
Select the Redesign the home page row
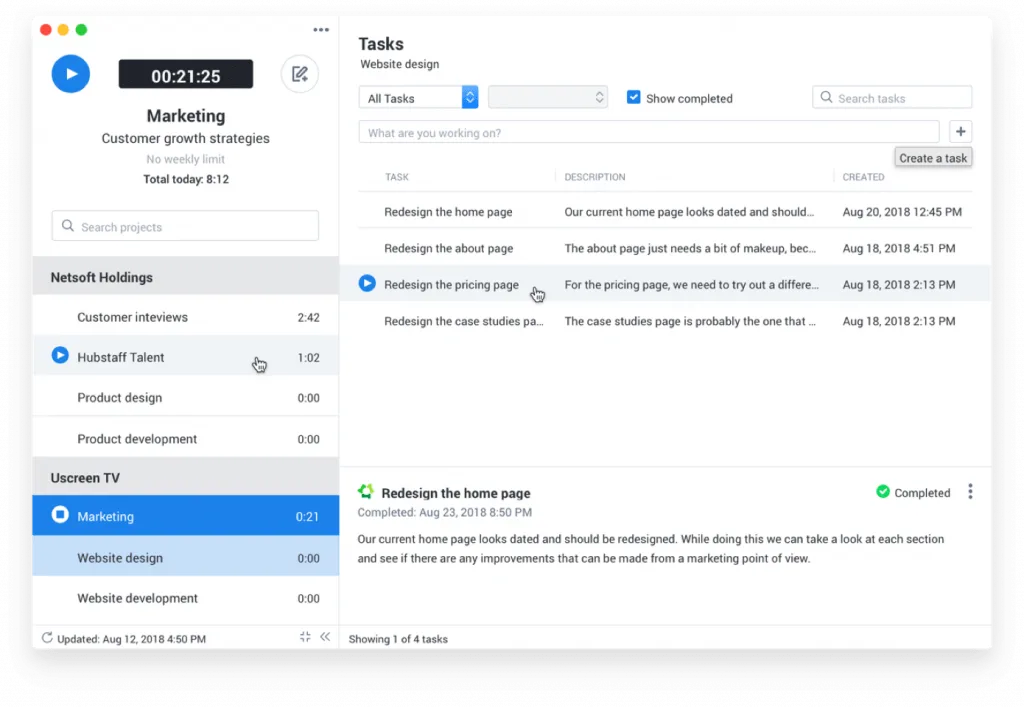pos(665,212)
